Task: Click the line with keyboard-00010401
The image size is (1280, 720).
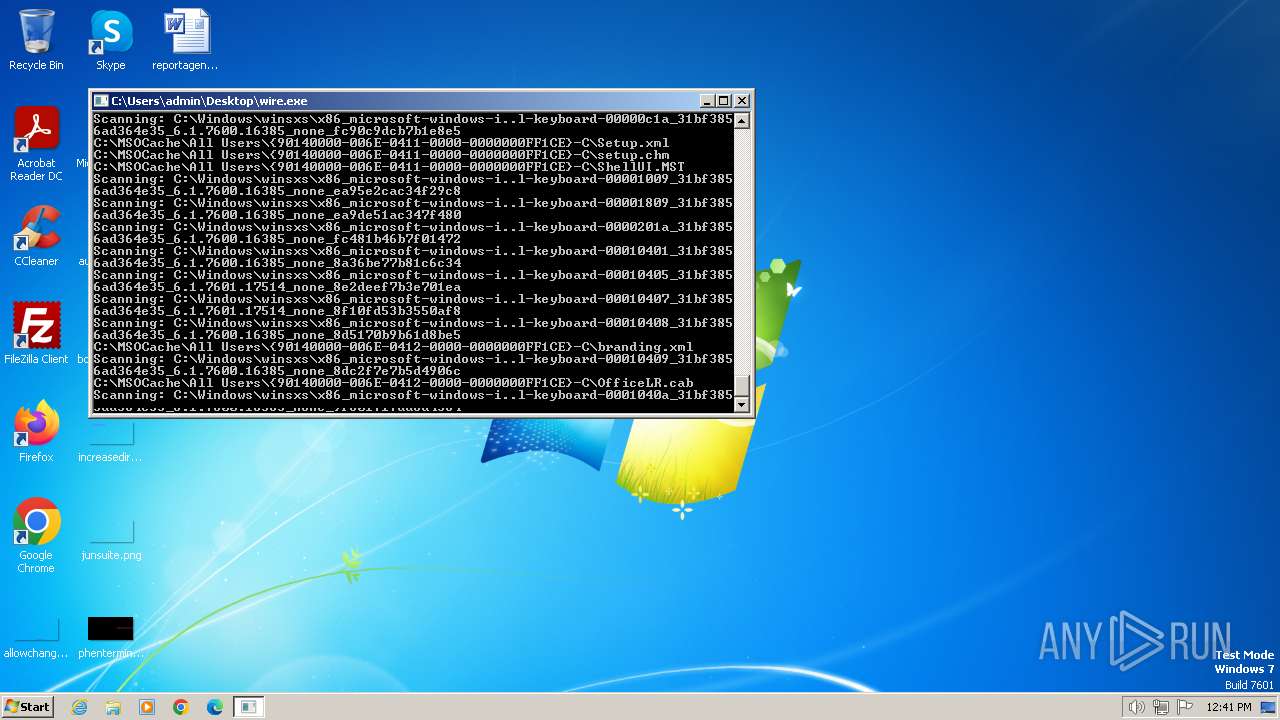Action: coord(413,251)
